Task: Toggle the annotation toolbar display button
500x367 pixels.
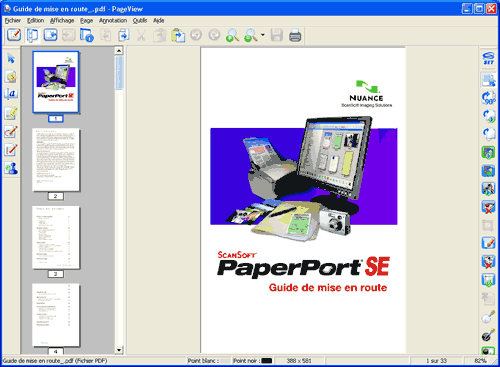Action: point(14,35)
